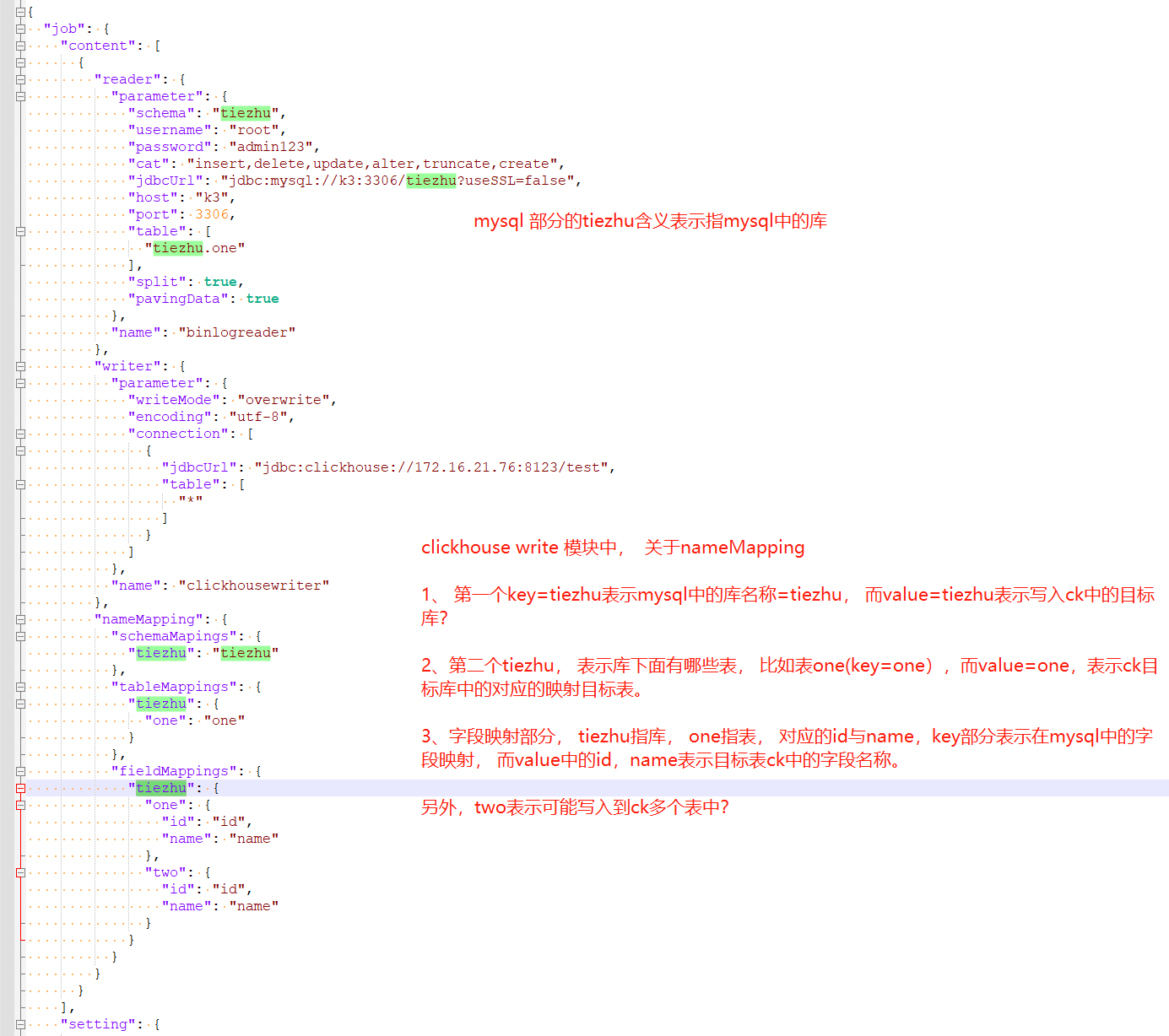
Task: Collapse the reader "parameter" block
Action: tap(20, 95)
